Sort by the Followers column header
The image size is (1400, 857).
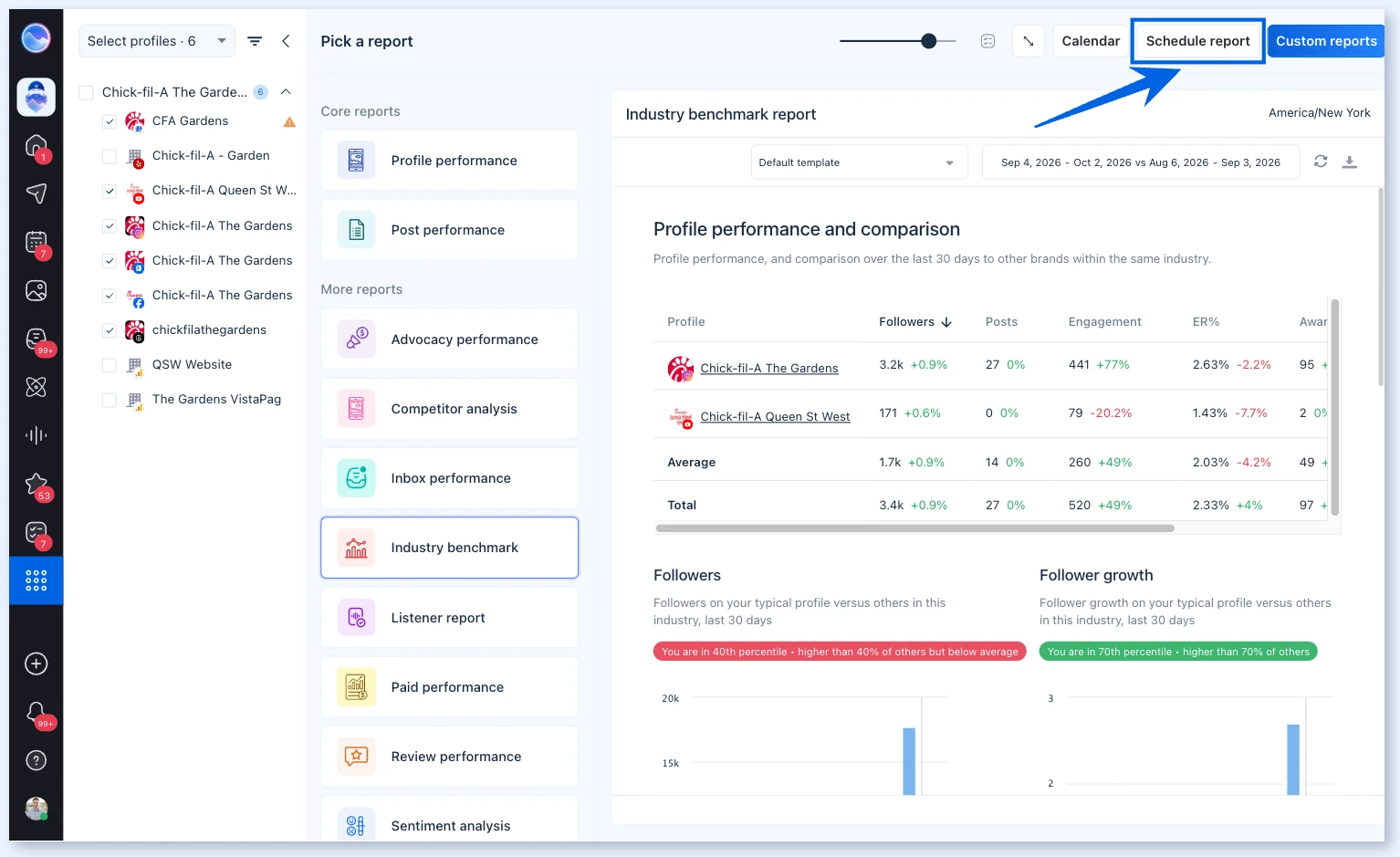pyautogui.click(x=915, y=321)
